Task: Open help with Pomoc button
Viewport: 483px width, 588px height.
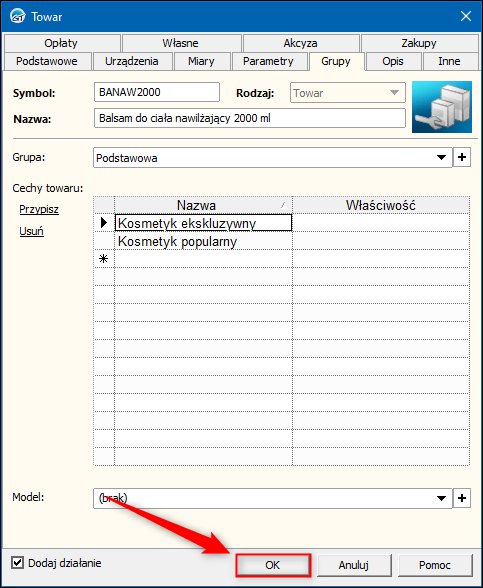Action: pos(435,565)
